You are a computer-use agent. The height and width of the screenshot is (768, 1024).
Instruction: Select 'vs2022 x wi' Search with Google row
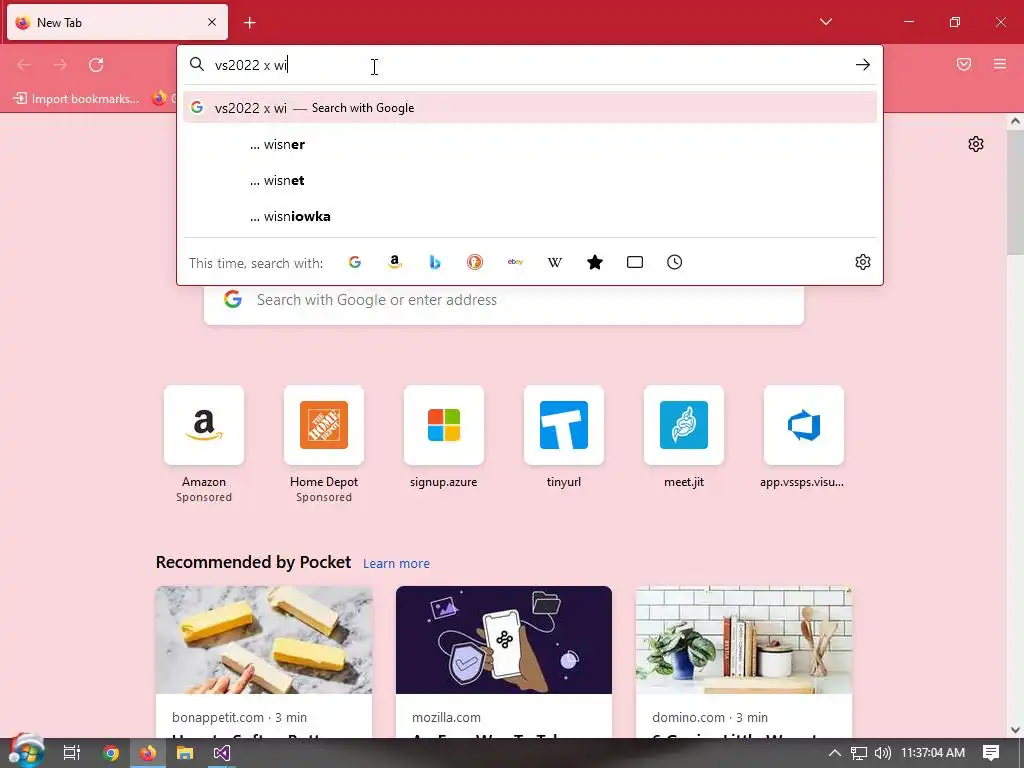(x=530, y=108)
